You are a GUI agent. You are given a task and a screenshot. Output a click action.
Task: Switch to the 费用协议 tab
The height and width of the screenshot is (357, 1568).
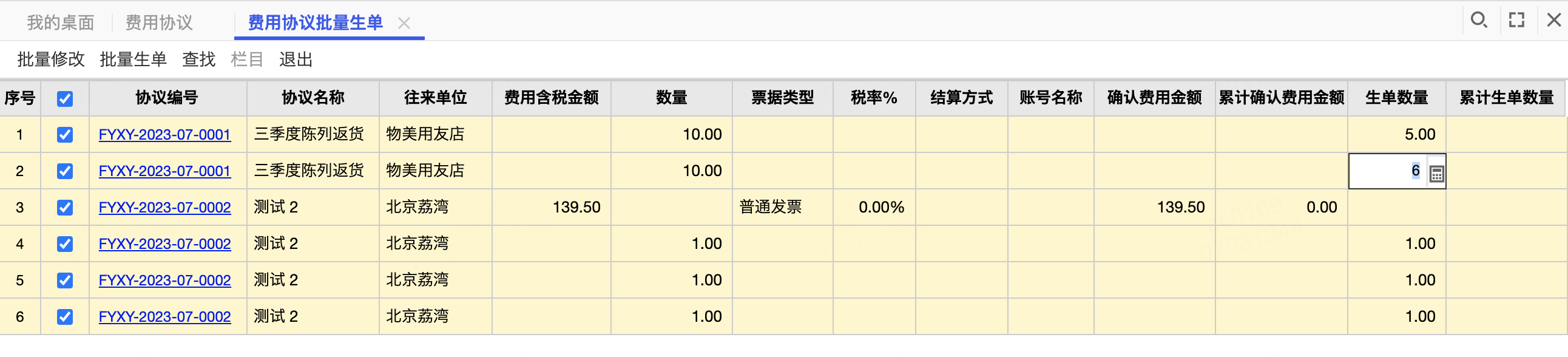pos(159,22)
